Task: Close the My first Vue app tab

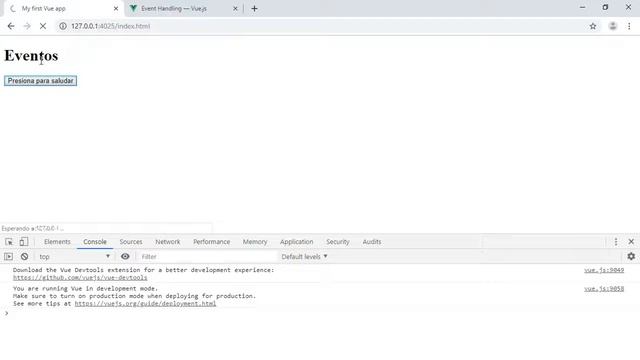Action: tap(116, 9)
